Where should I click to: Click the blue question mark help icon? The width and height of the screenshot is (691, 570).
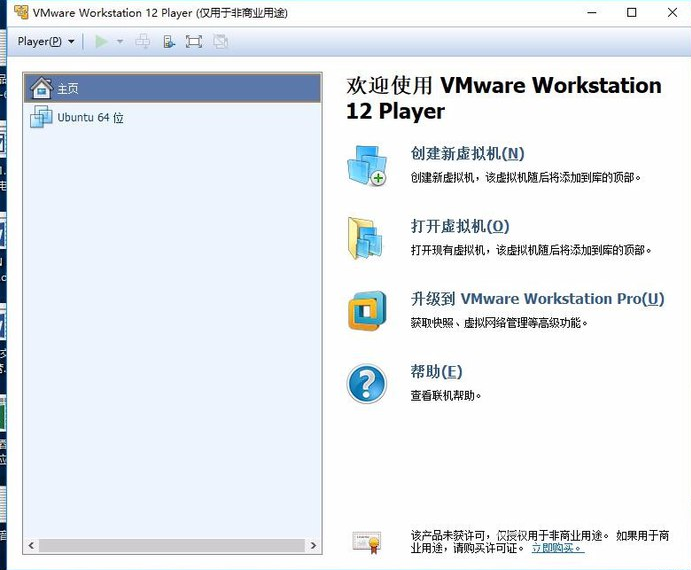pos(367,384)
